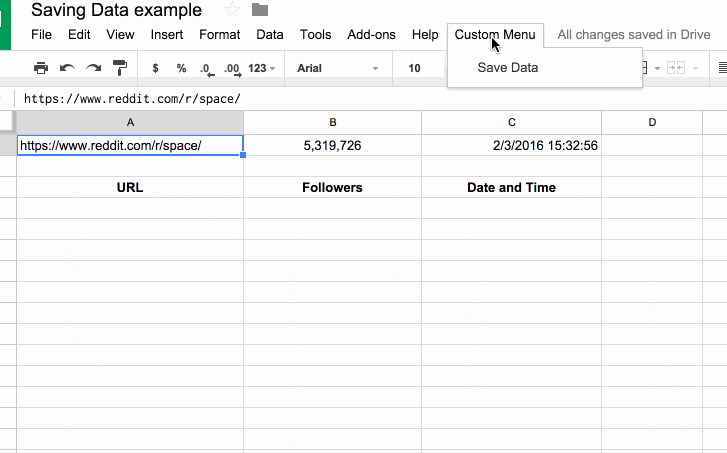Click the cell with 2/3/2016 15:32:56
Screen dimensions: 727x453
point(511,146)
